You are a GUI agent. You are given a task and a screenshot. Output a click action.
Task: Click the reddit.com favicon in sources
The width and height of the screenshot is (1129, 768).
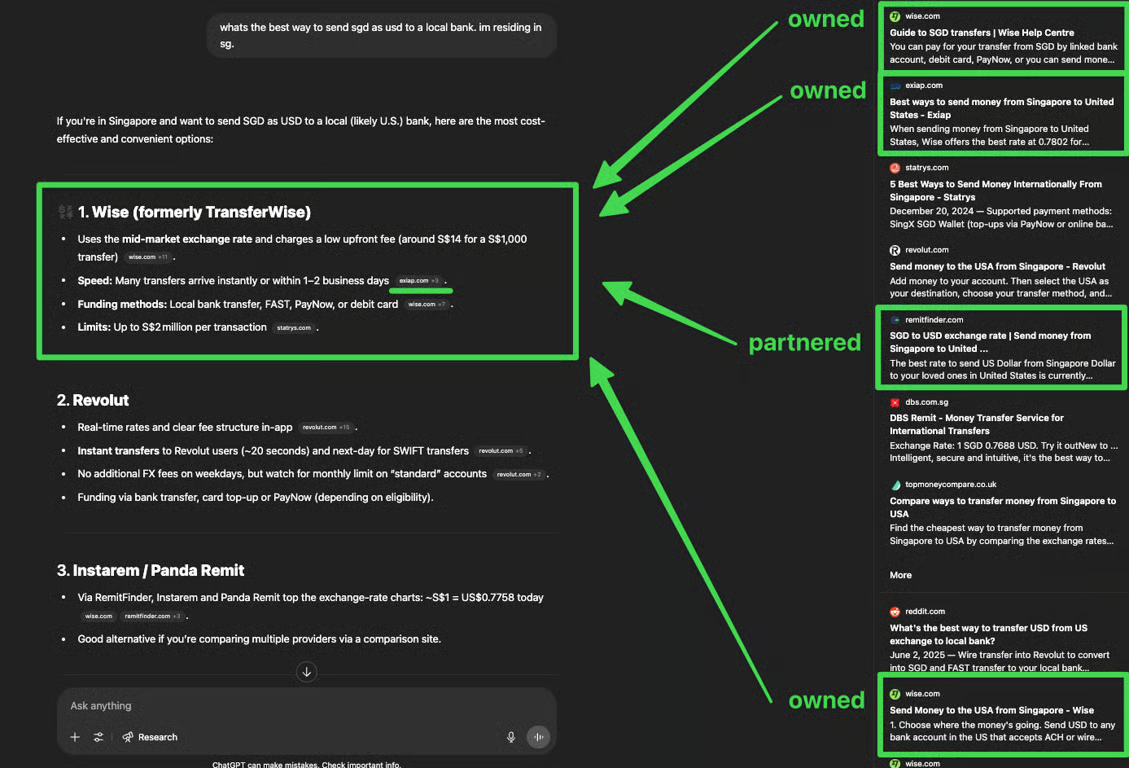pyautogui.click(x=895, y=612)
